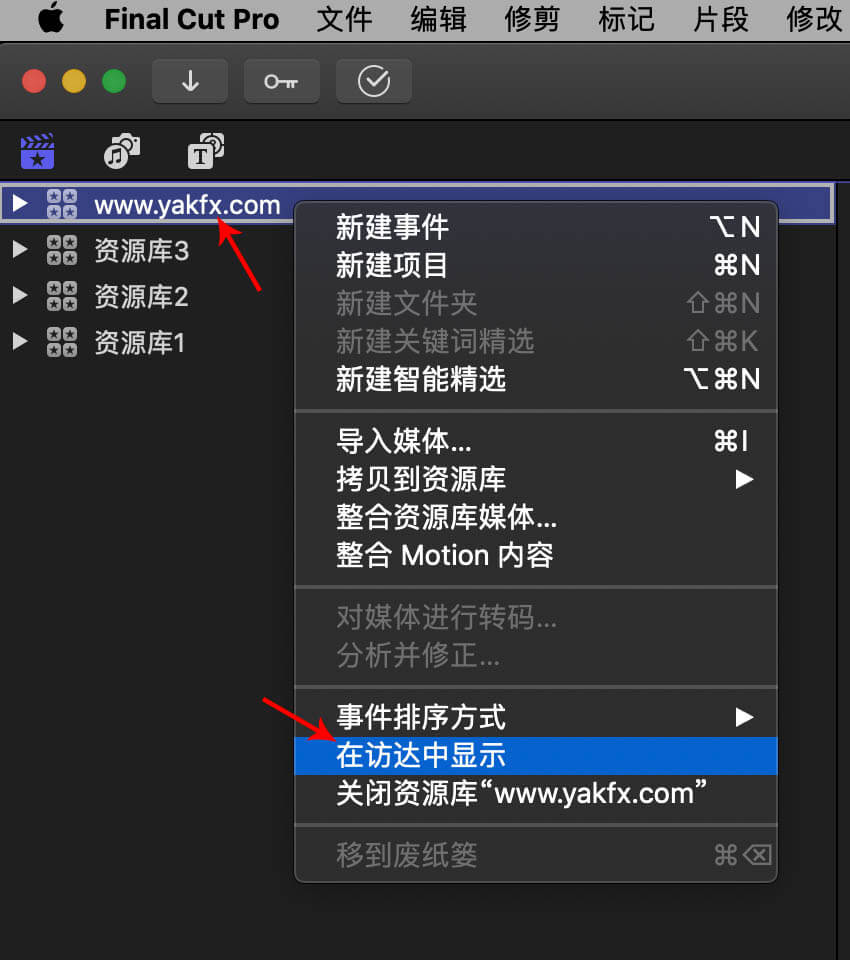Close the window with the red button
850x960 pixels.
click(34, 81)
